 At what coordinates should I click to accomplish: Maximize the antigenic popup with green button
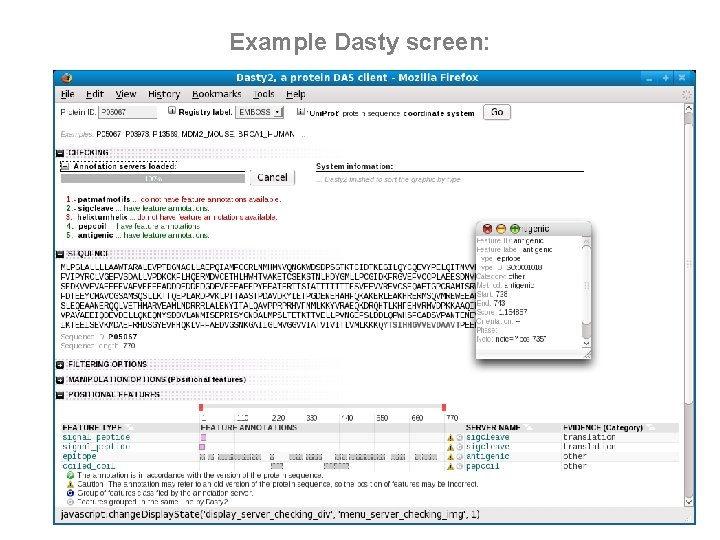click(x=515, y=229)
